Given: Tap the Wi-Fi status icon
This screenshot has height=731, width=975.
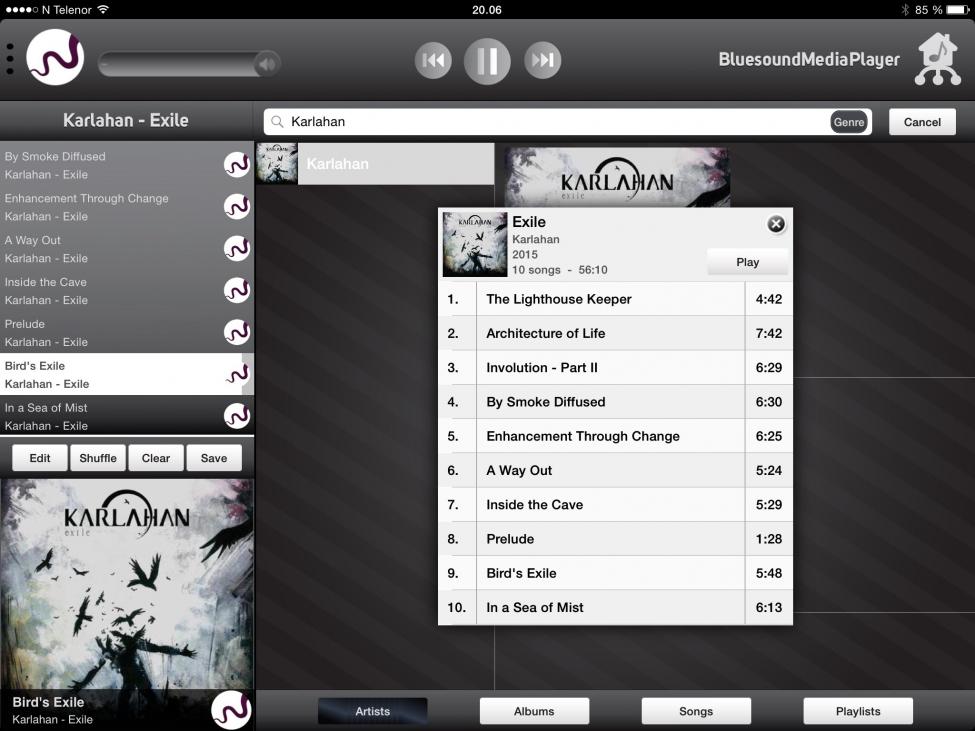Looking at the screenshot, I should click(103, 9).
